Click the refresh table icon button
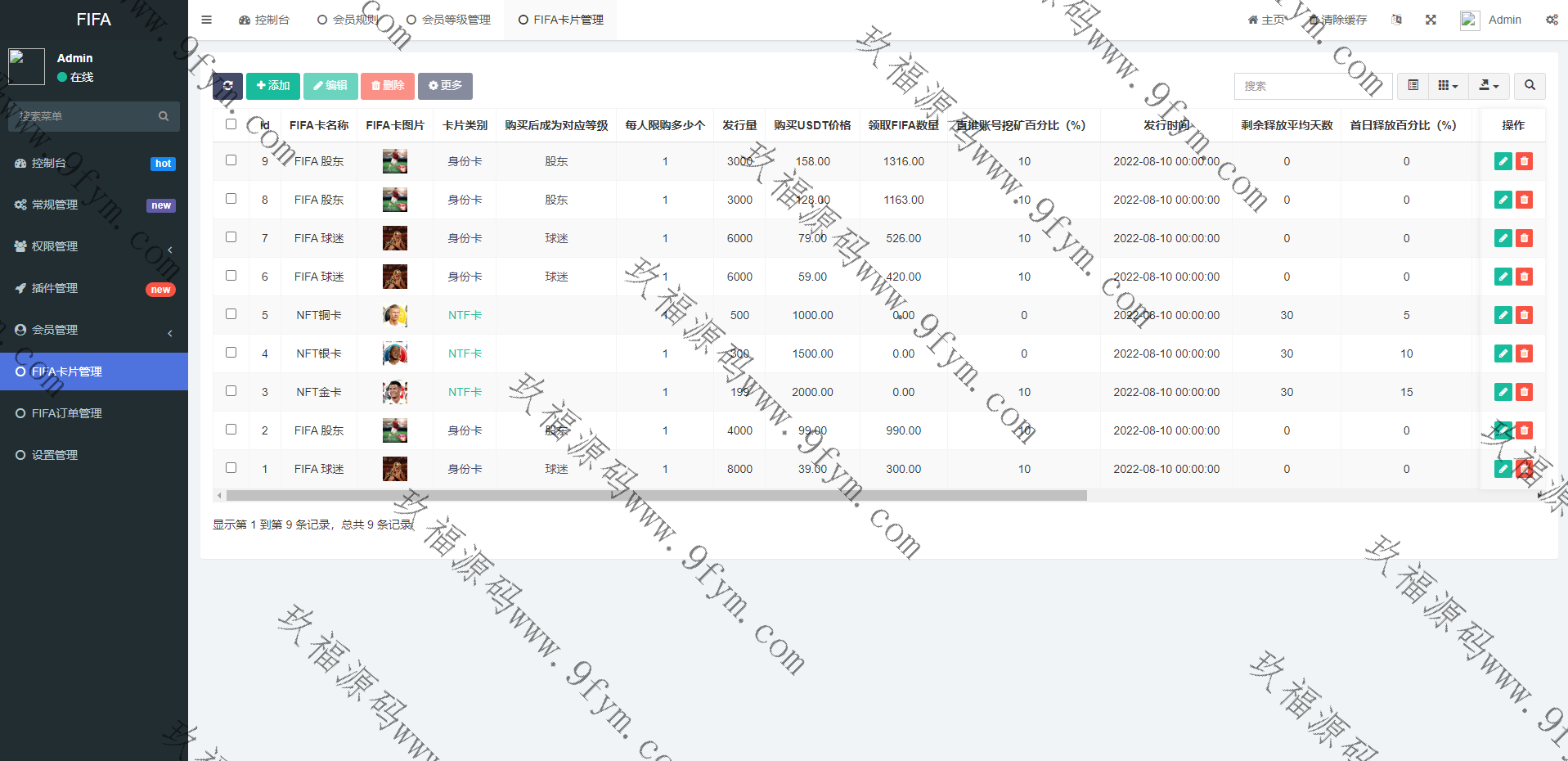Viewport: 1568px width, 761px height. tap(227, 86)
